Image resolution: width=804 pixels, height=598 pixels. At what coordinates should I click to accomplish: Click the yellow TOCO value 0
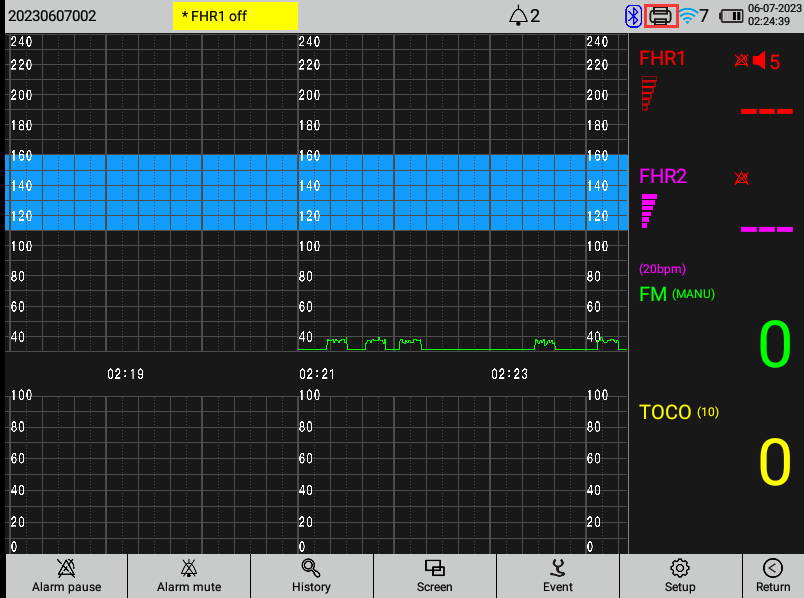coord(775,462)
